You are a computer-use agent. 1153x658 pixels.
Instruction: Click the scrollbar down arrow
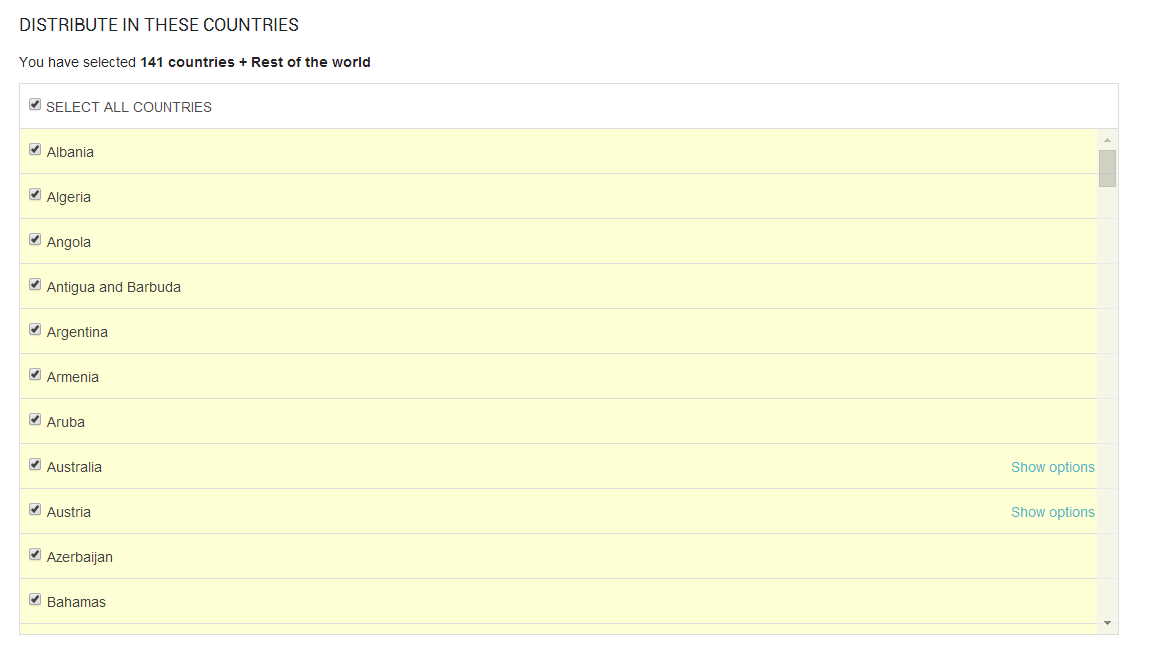[x=1107, y=623]
